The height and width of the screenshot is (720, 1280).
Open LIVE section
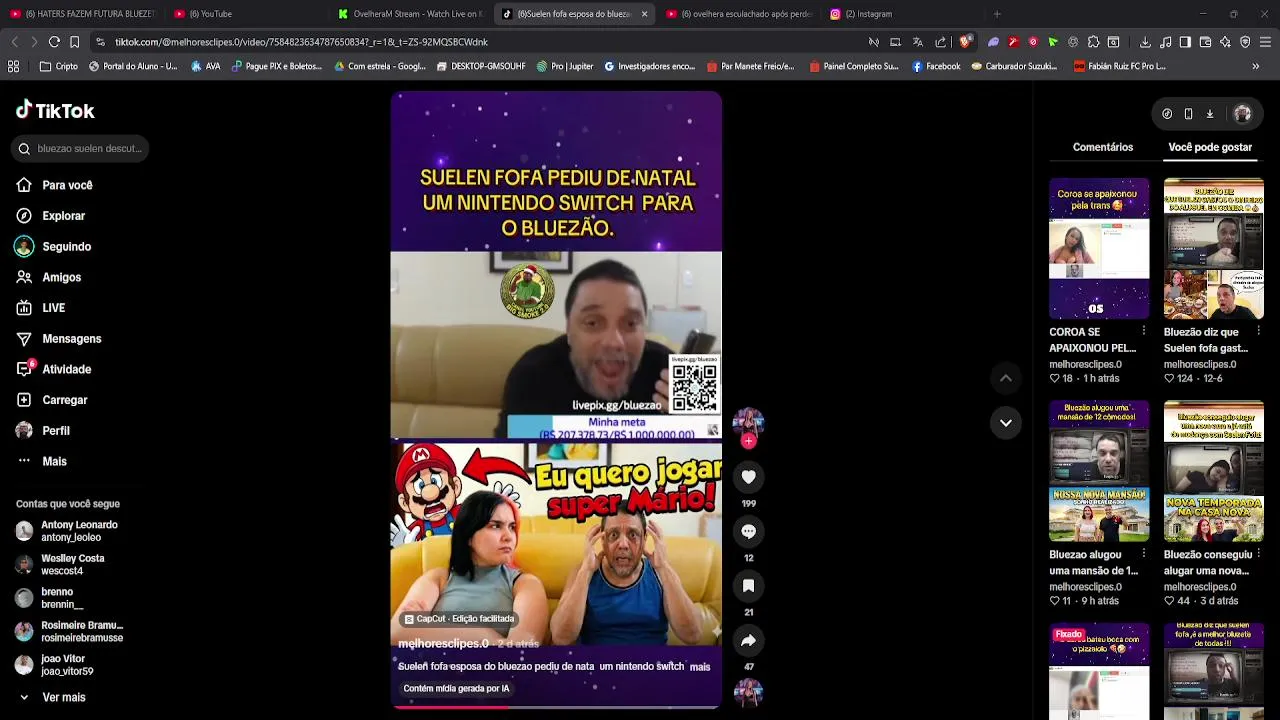pos(41,308)
